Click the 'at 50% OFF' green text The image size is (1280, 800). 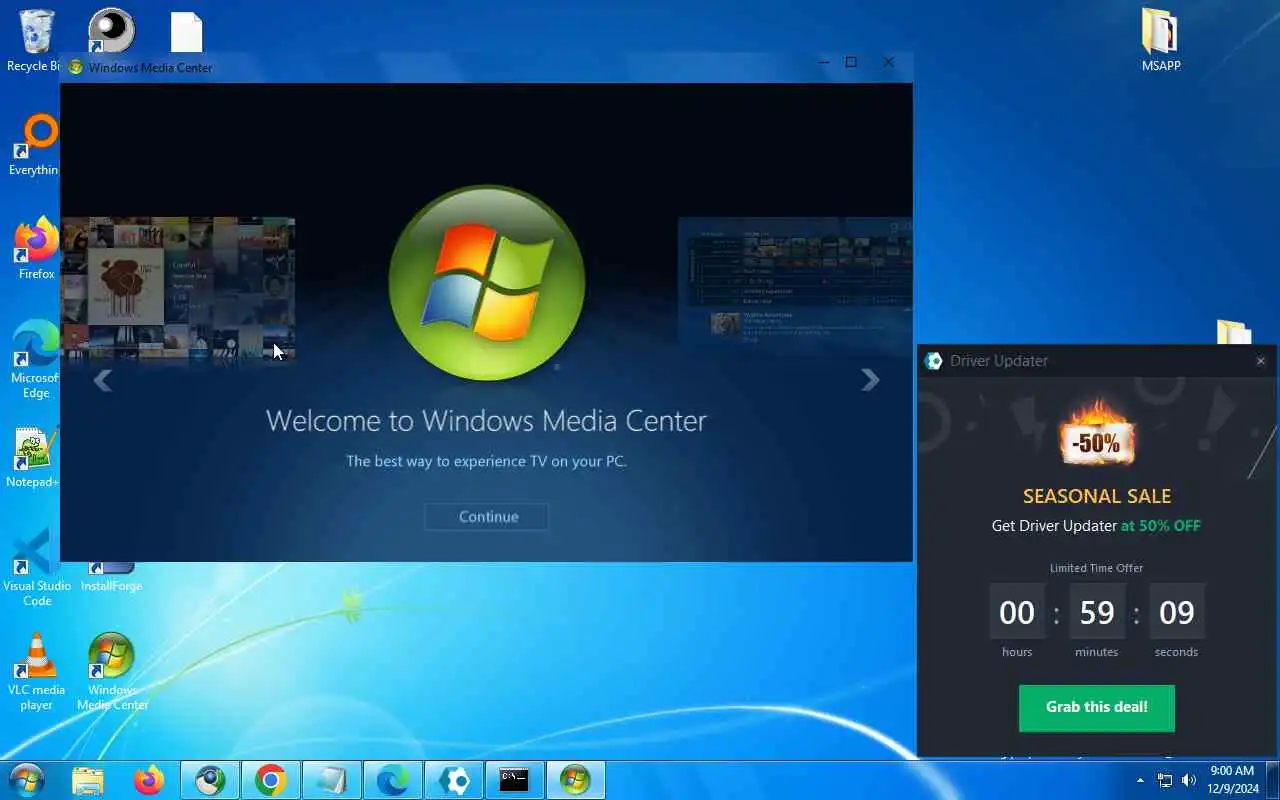tap(1160, 526)
